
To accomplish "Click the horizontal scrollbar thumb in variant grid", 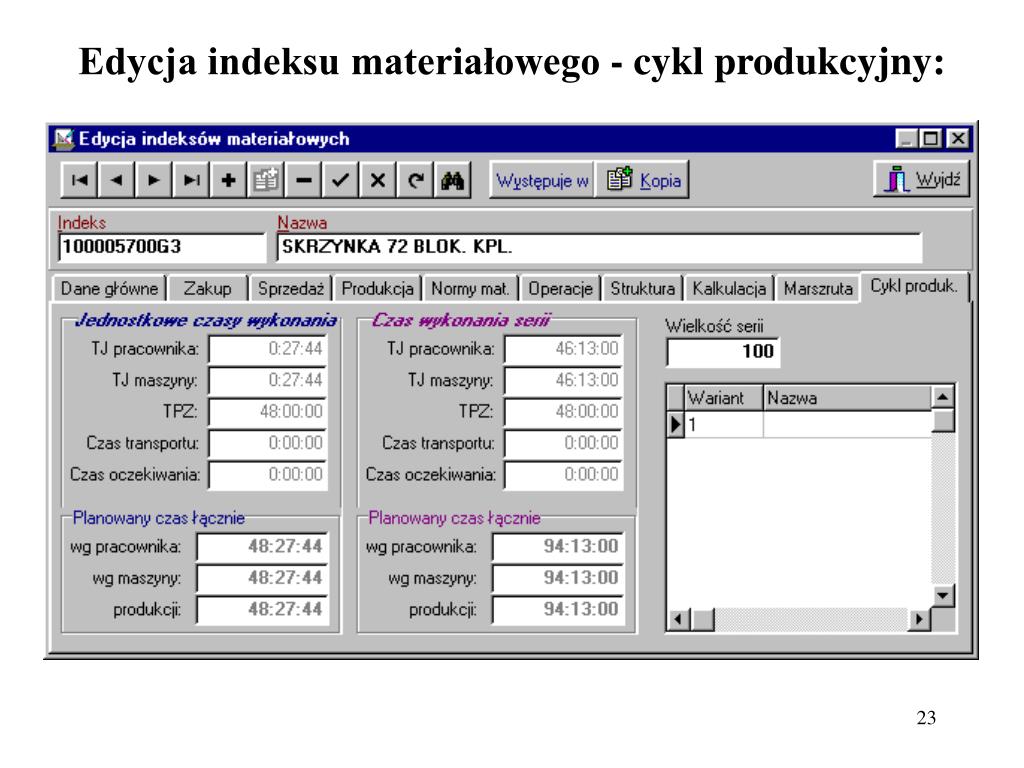I will click(x=702, y=619).
